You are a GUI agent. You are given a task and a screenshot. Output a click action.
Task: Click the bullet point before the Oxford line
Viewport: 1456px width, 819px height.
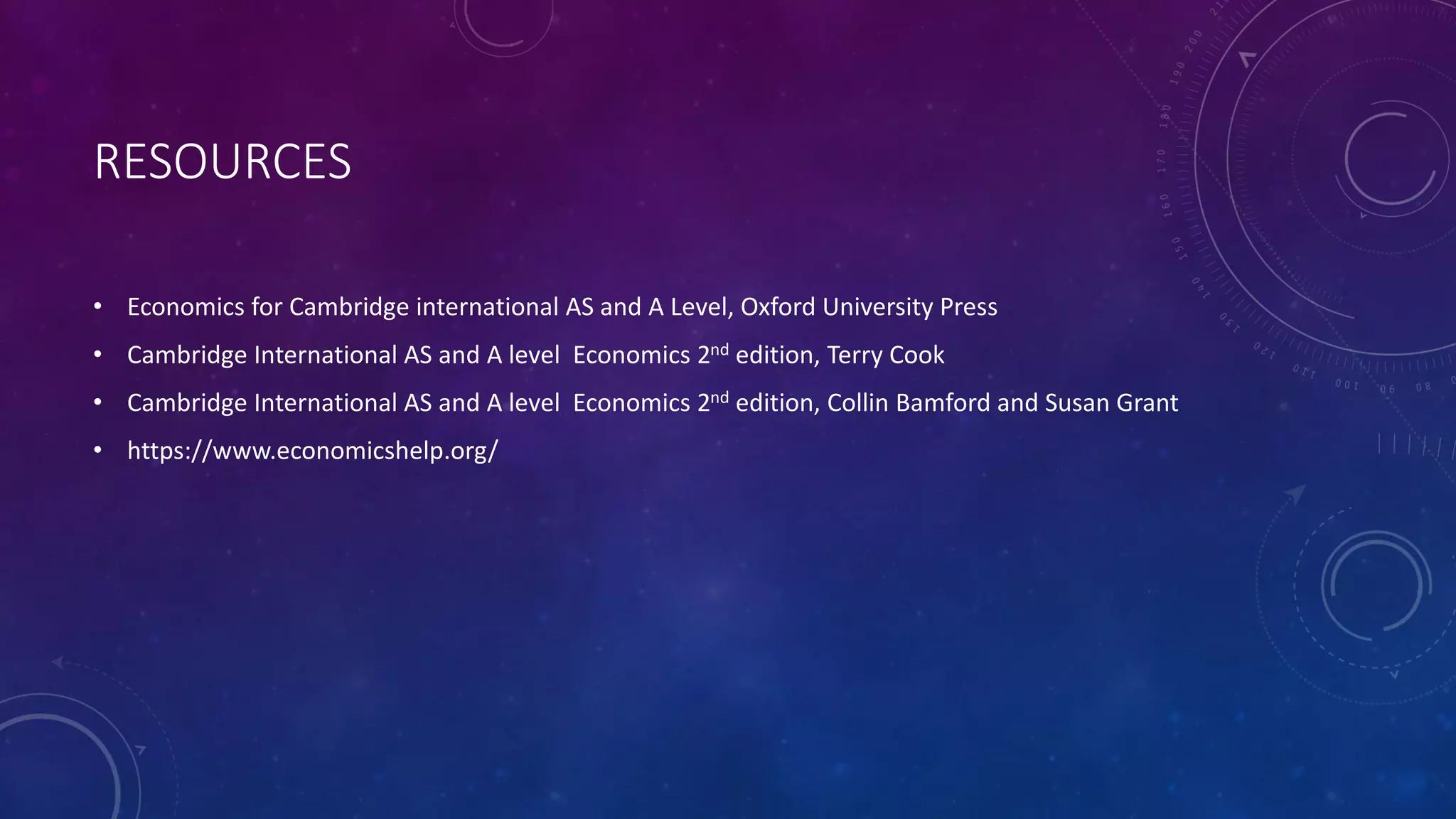point(97,307)
